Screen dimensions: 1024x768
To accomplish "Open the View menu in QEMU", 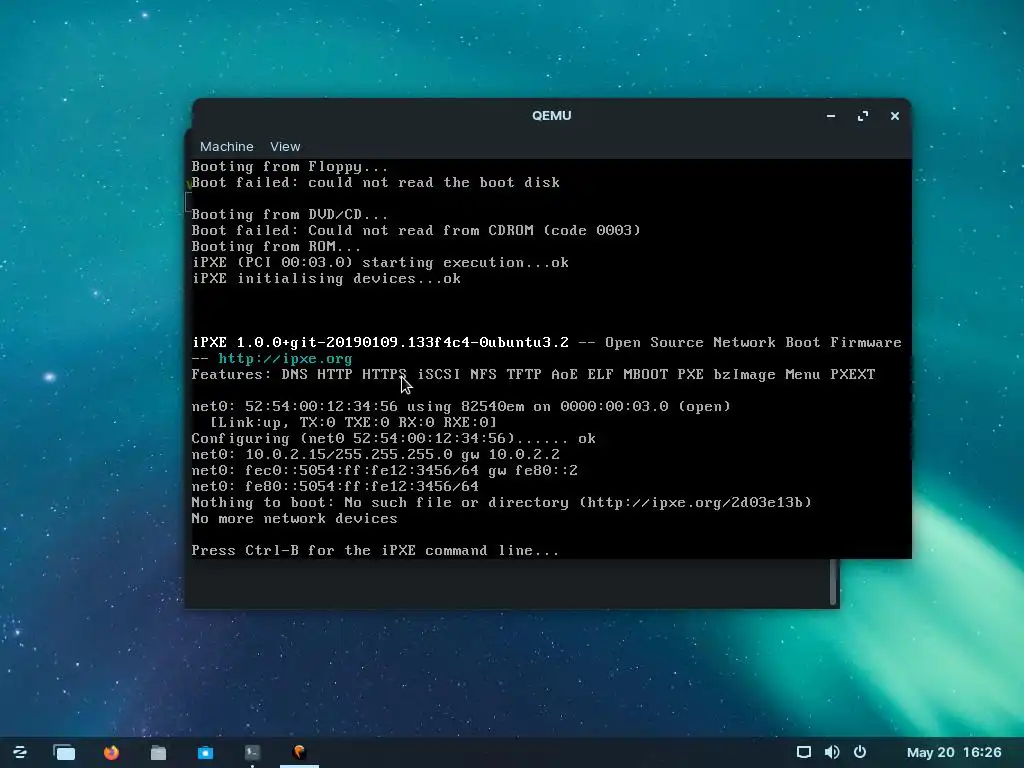I will [x=285, y=146].
